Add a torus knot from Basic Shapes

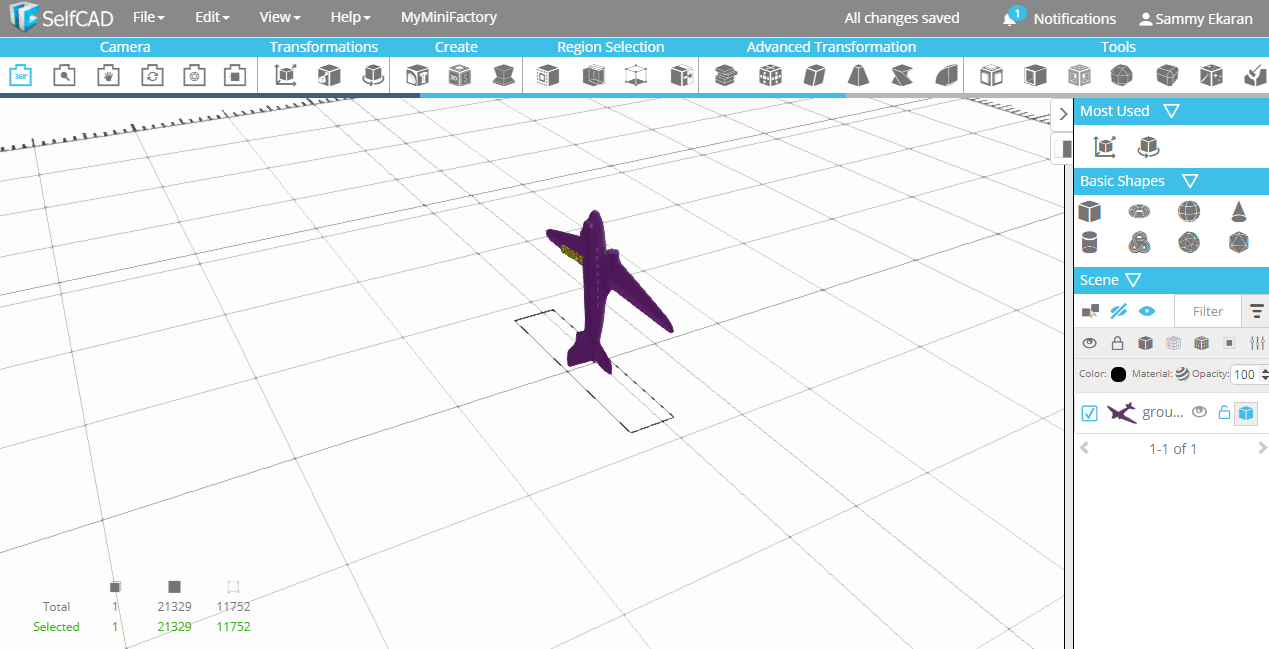(x=1139, y=242)
